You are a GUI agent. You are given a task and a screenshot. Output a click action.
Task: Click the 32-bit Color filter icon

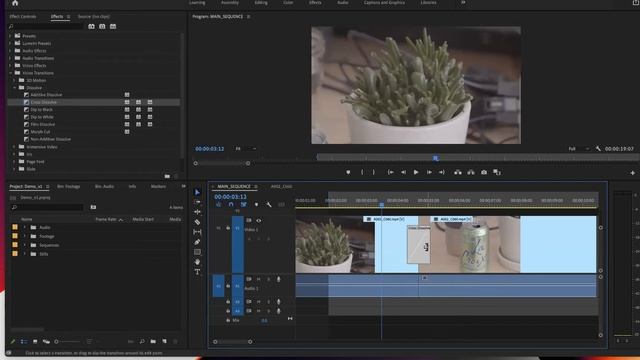click(x=102, y=27)
